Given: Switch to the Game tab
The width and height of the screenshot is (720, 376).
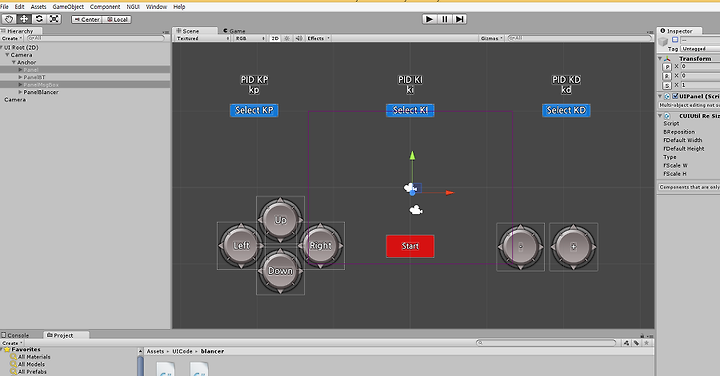Looking at the screenshot, I should [234, 31].
